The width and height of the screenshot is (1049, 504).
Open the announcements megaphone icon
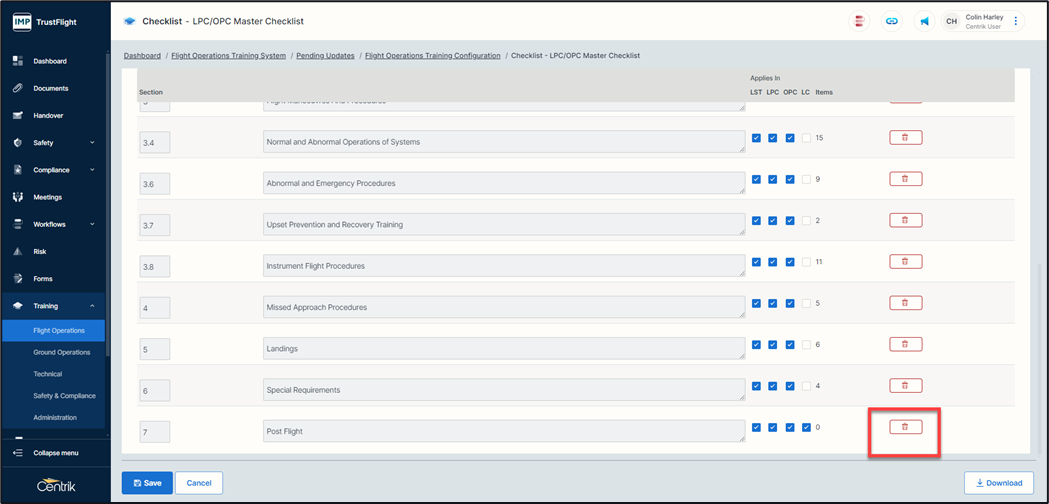[924, 21]
